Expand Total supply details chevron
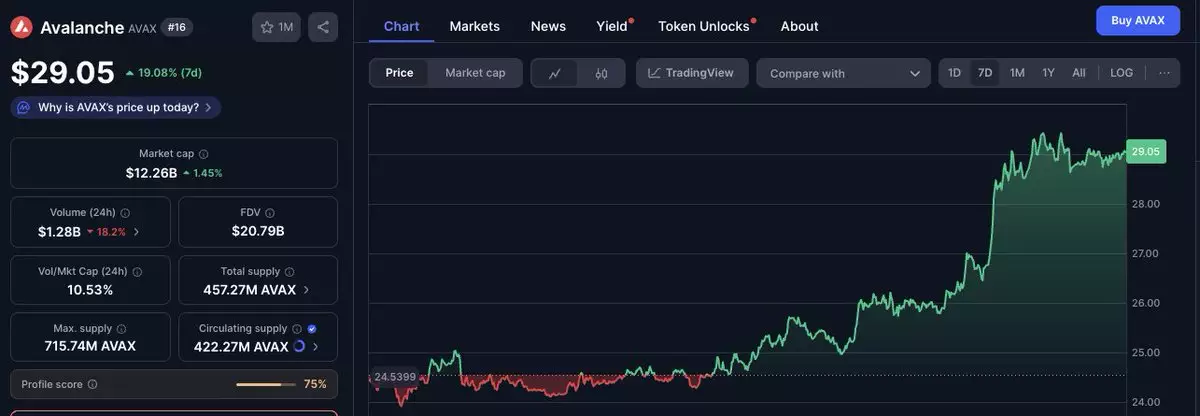1200x416 pixels. (306, 290)
